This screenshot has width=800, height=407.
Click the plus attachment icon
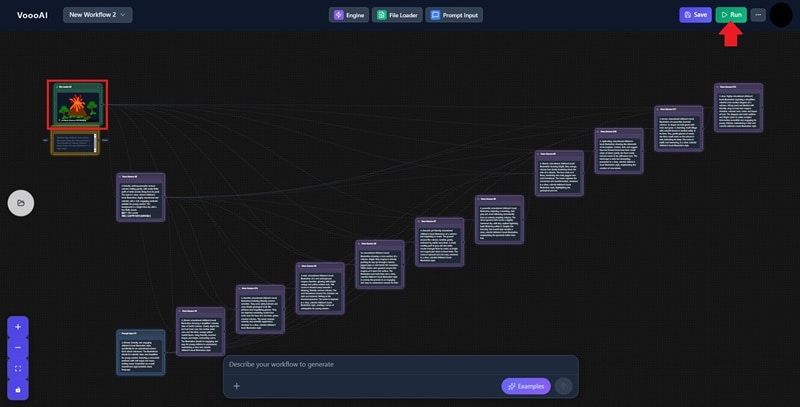[x=237, y=386]
